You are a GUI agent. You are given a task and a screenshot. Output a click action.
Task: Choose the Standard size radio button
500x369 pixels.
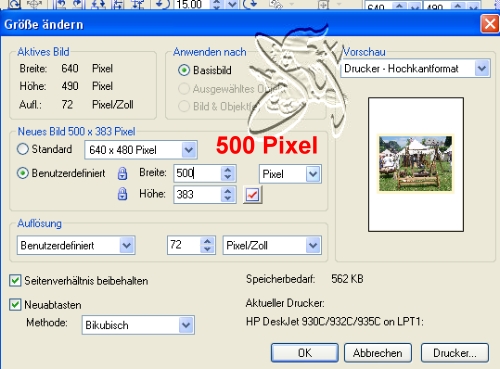(23, 149)
